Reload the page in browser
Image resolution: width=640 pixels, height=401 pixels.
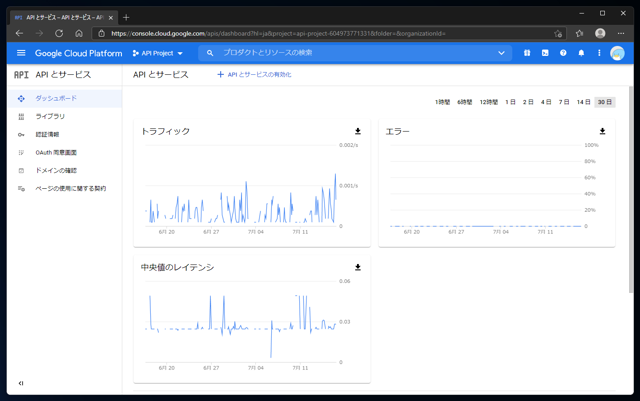tap(59, 33)
